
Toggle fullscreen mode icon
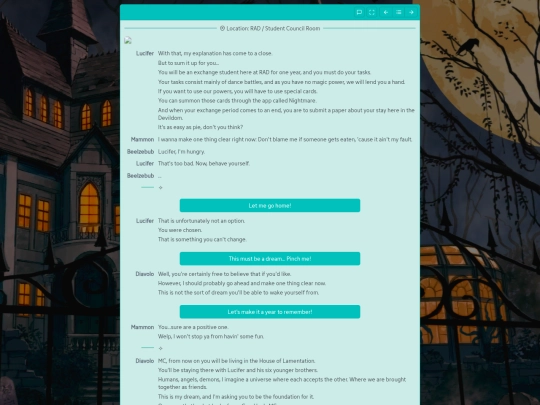(x=372, y=12)
